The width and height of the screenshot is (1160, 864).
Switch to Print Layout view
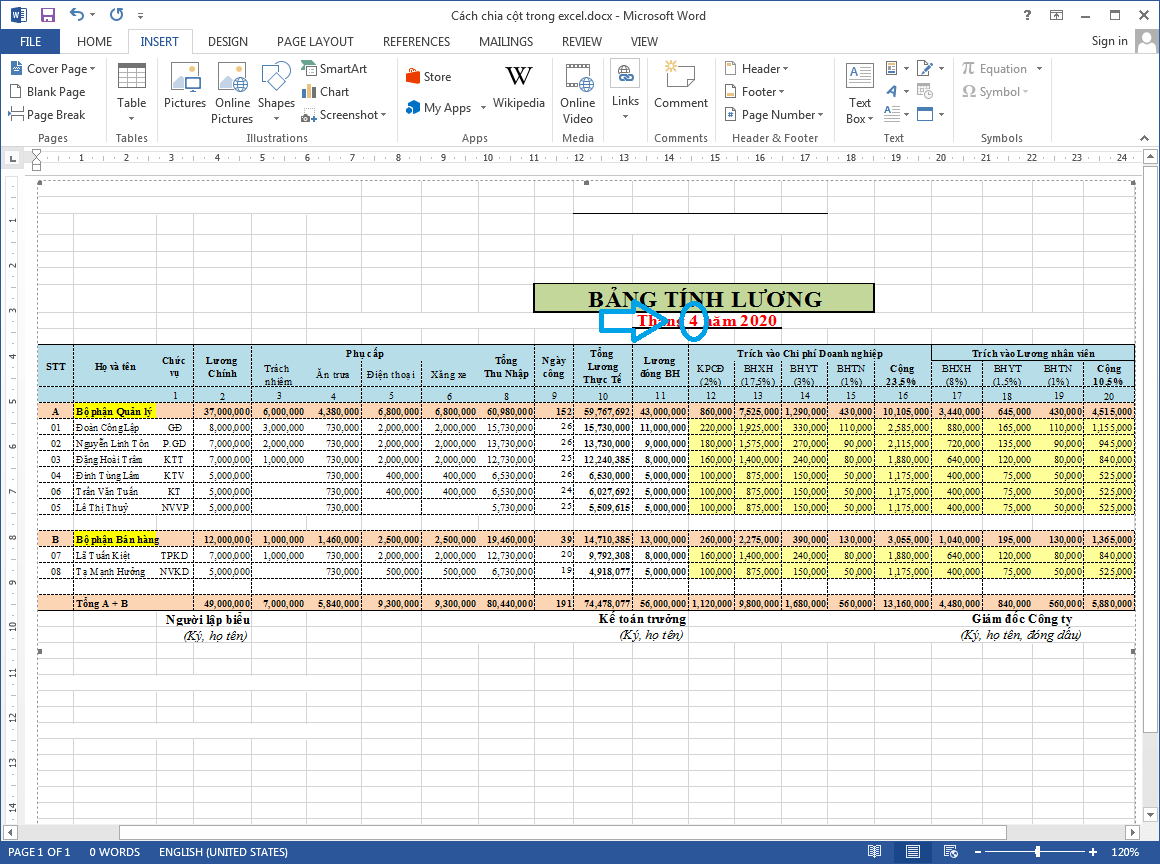[x=913, y=851]
